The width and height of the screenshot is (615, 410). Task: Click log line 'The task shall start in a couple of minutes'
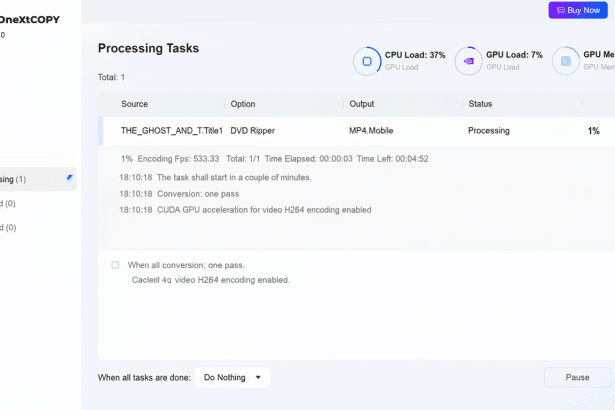pos(234,177)
